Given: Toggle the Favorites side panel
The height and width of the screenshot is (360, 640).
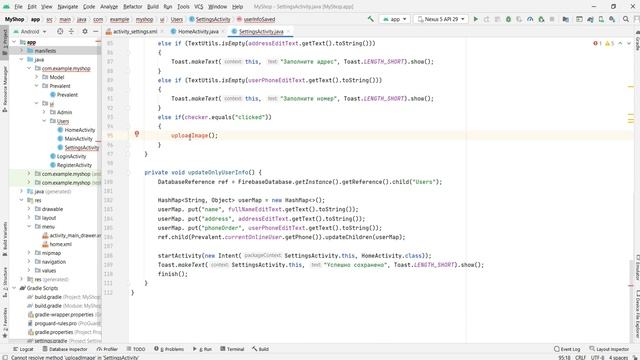Looking at the screenshot, I should tap(4, 322).
